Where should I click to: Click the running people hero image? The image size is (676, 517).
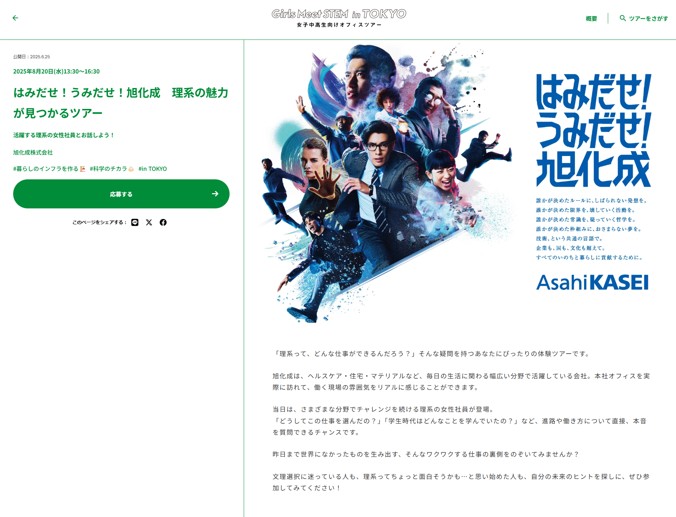[387, 183]
